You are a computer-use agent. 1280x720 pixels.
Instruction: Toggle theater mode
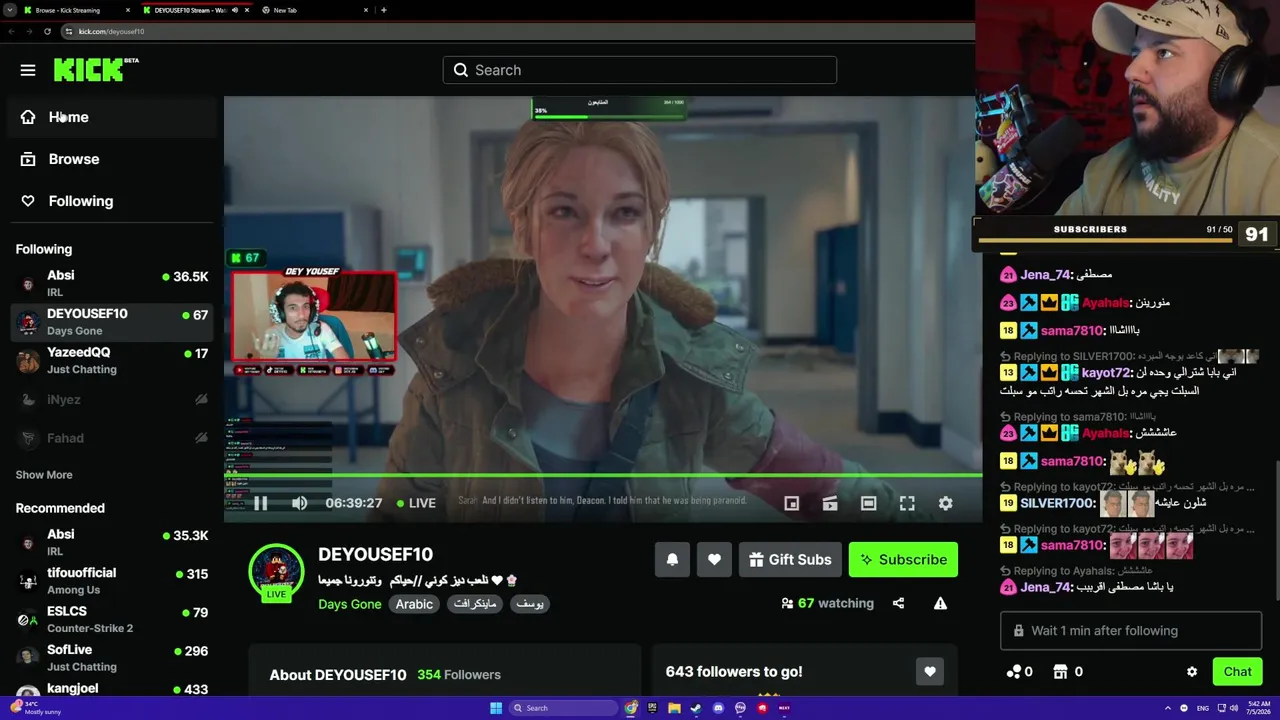pyautogui.click(x=868, y=503)
